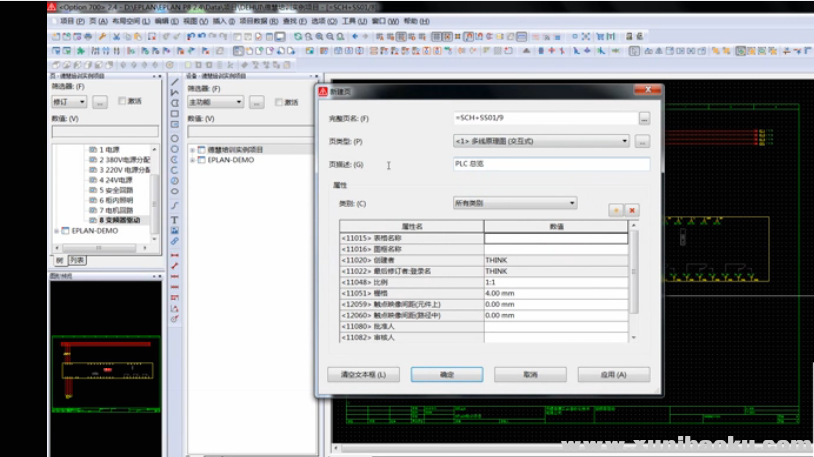Switch to the 列表 tab
The height and width of the screenshot is (457, 814).
click(77, 260)
